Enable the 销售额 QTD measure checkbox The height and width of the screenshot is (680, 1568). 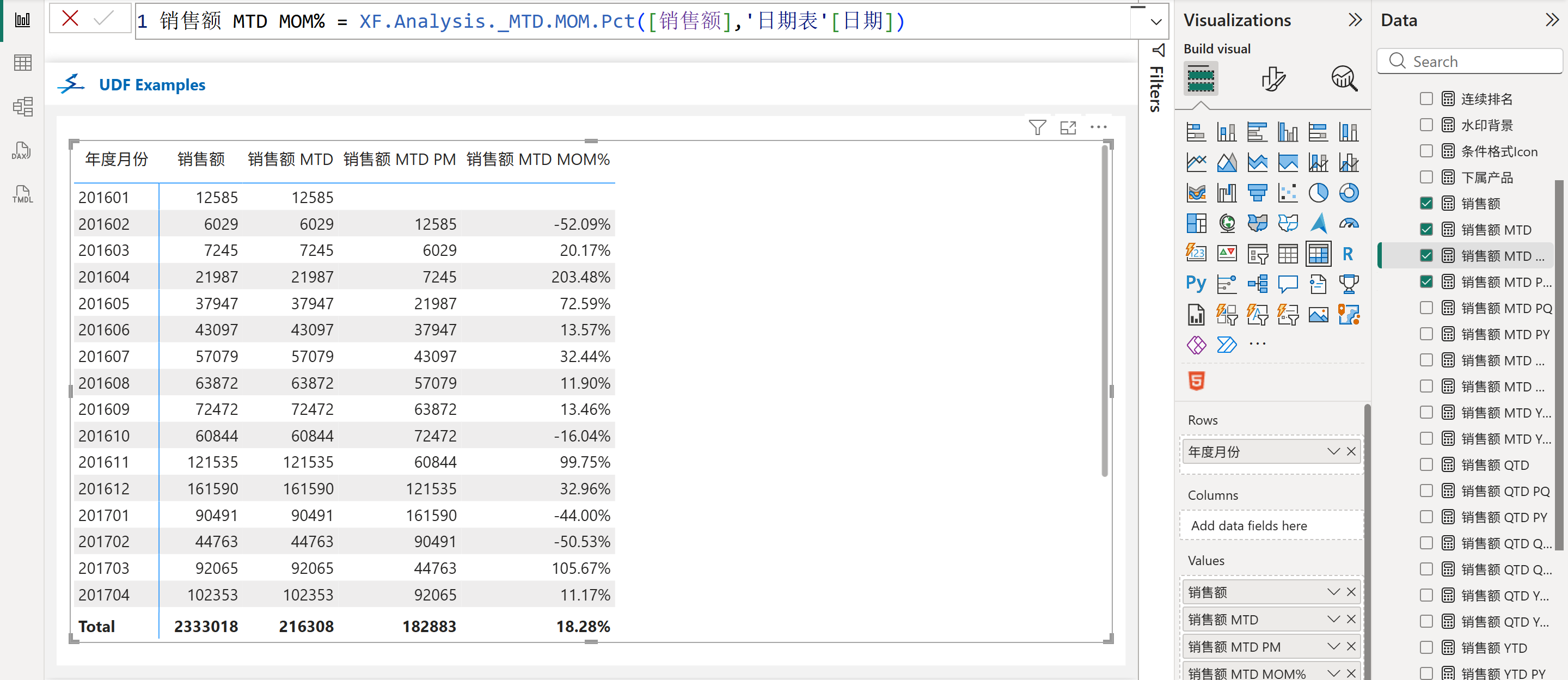(x=1425, y=464)
